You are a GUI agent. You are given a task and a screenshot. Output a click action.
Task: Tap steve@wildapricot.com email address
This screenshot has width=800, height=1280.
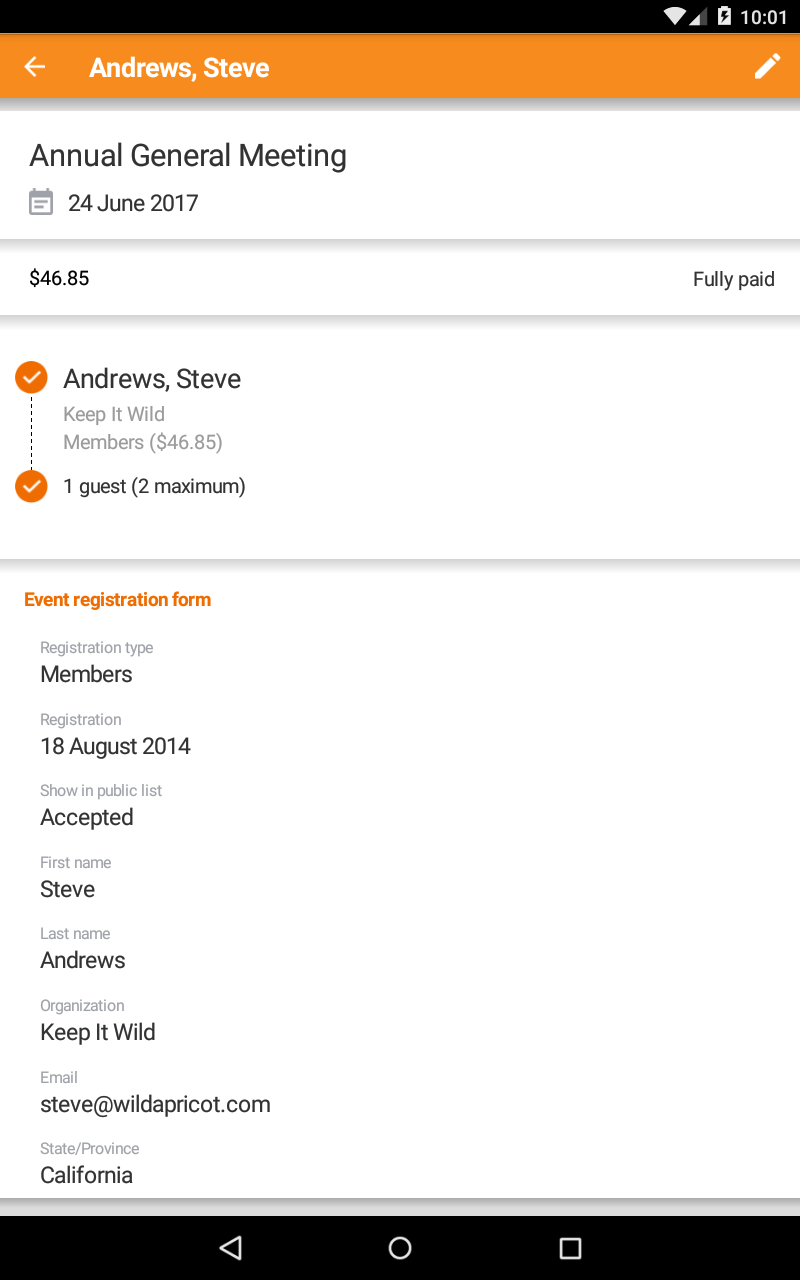pos(155,1104)
